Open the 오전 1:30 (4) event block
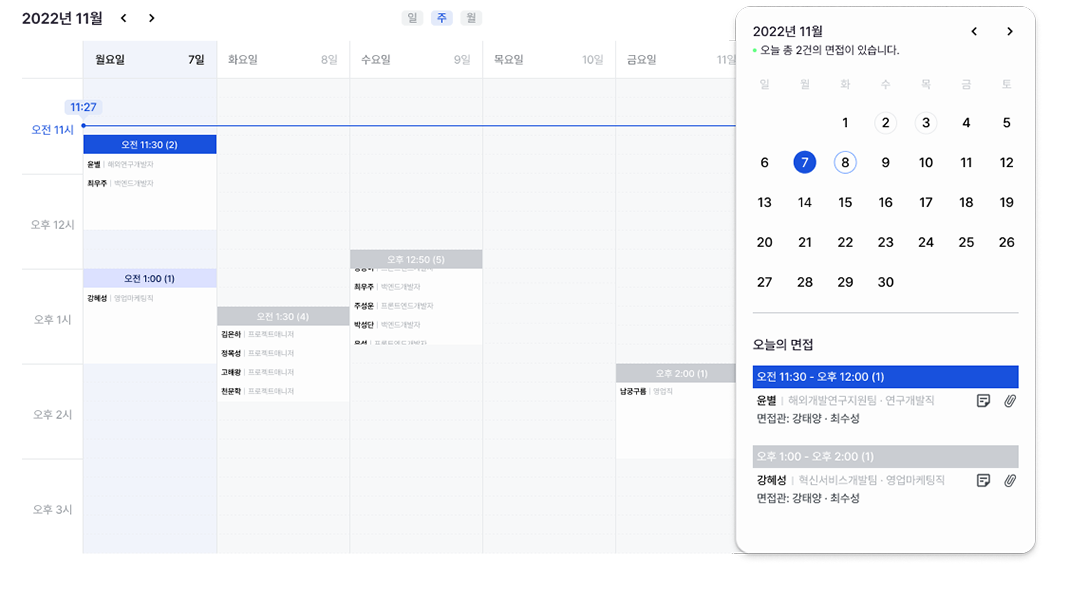Viewport: 1068px width, 600px height. (x=283, y=316)
